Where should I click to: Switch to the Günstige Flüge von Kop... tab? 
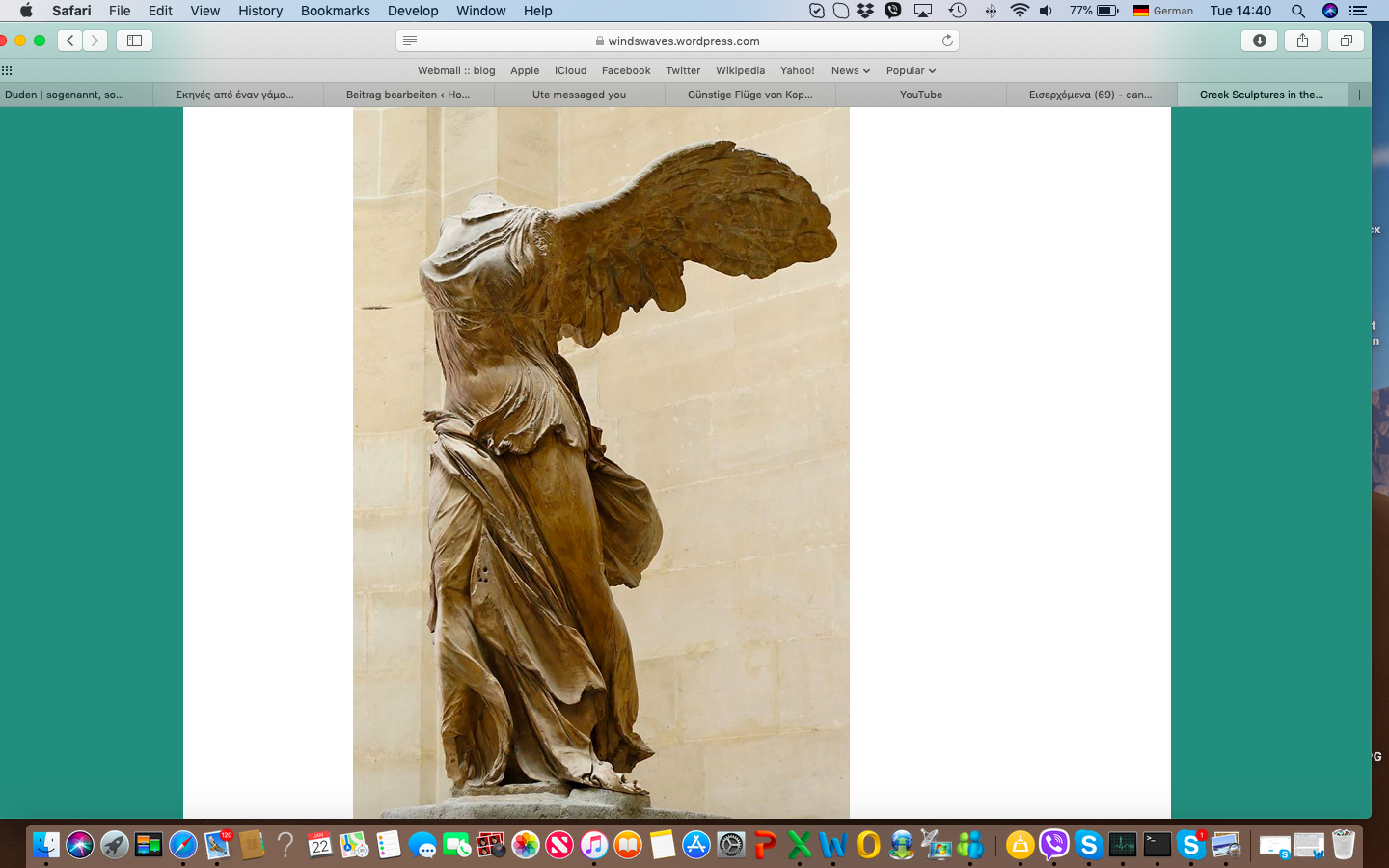point(750,95)
